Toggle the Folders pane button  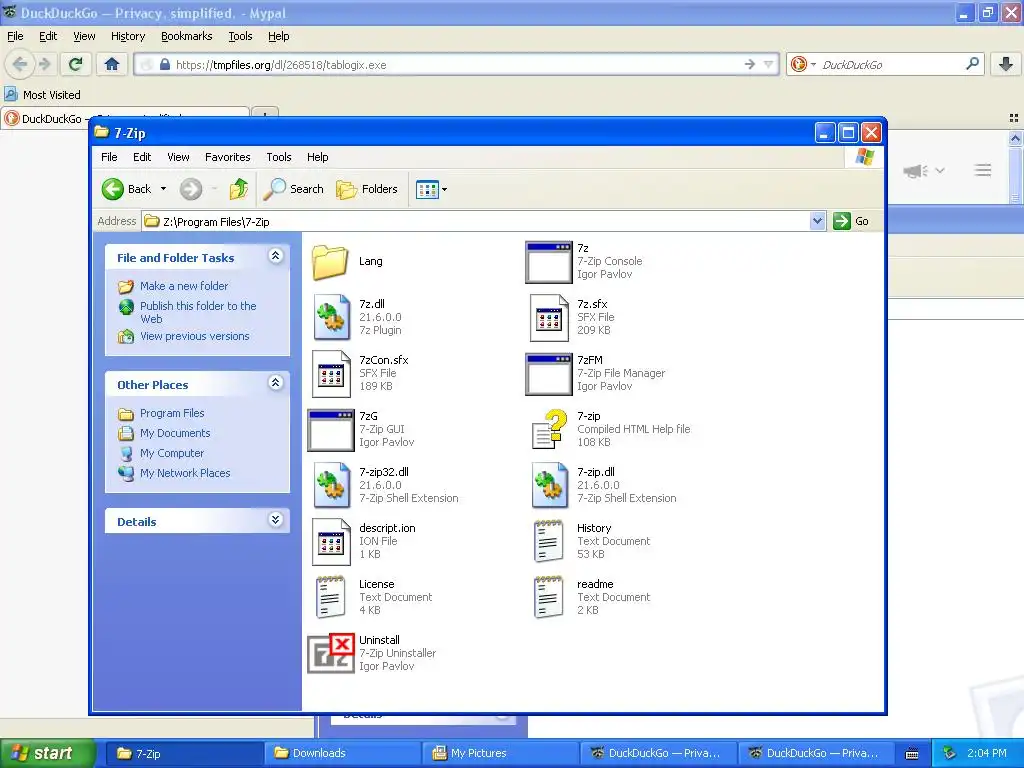(x=367, y=189)
